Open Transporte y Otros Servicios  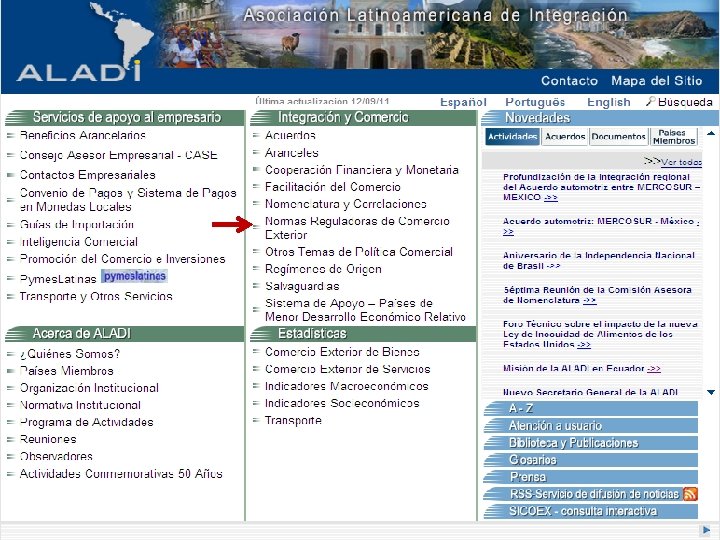tap(96, 296)
